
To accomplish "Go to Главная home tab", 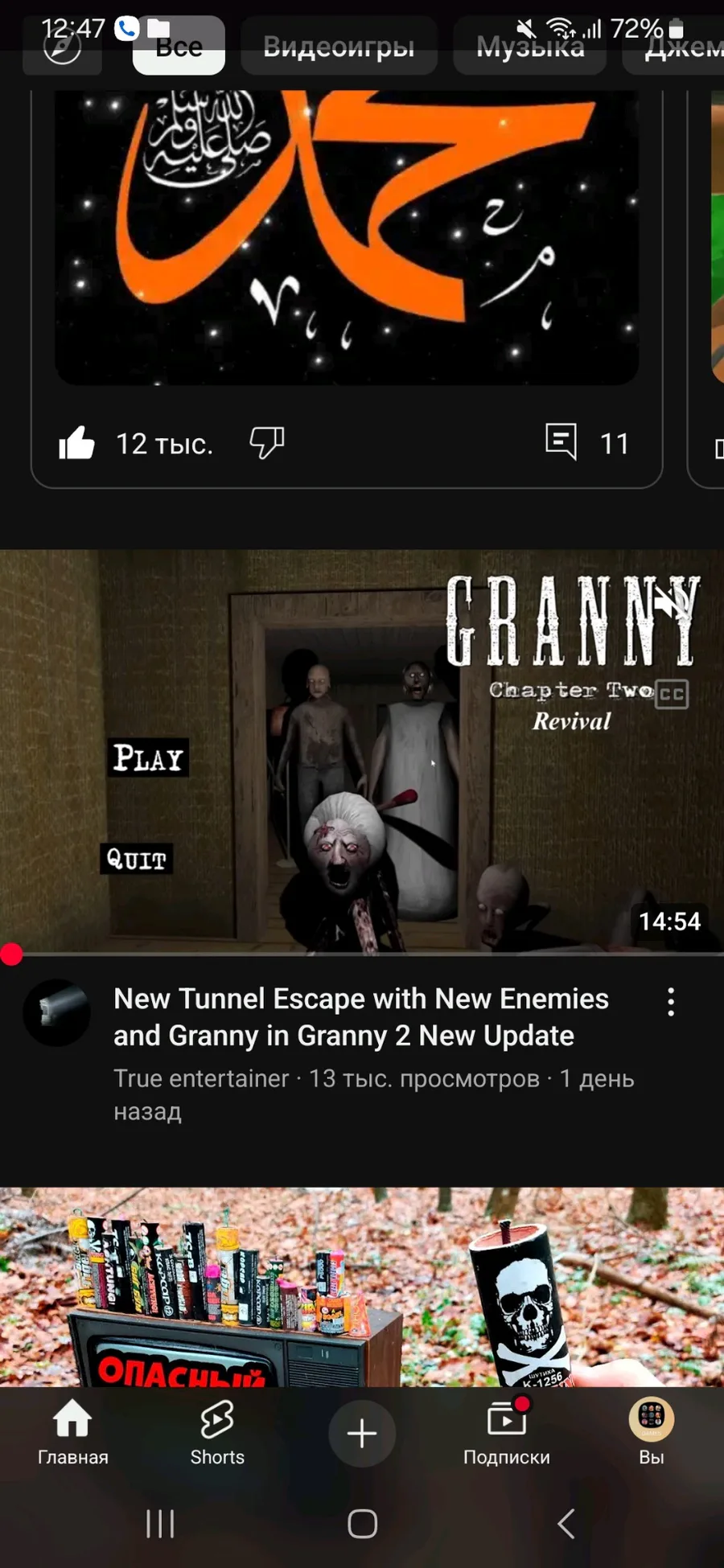I will tap(72, 1433).
